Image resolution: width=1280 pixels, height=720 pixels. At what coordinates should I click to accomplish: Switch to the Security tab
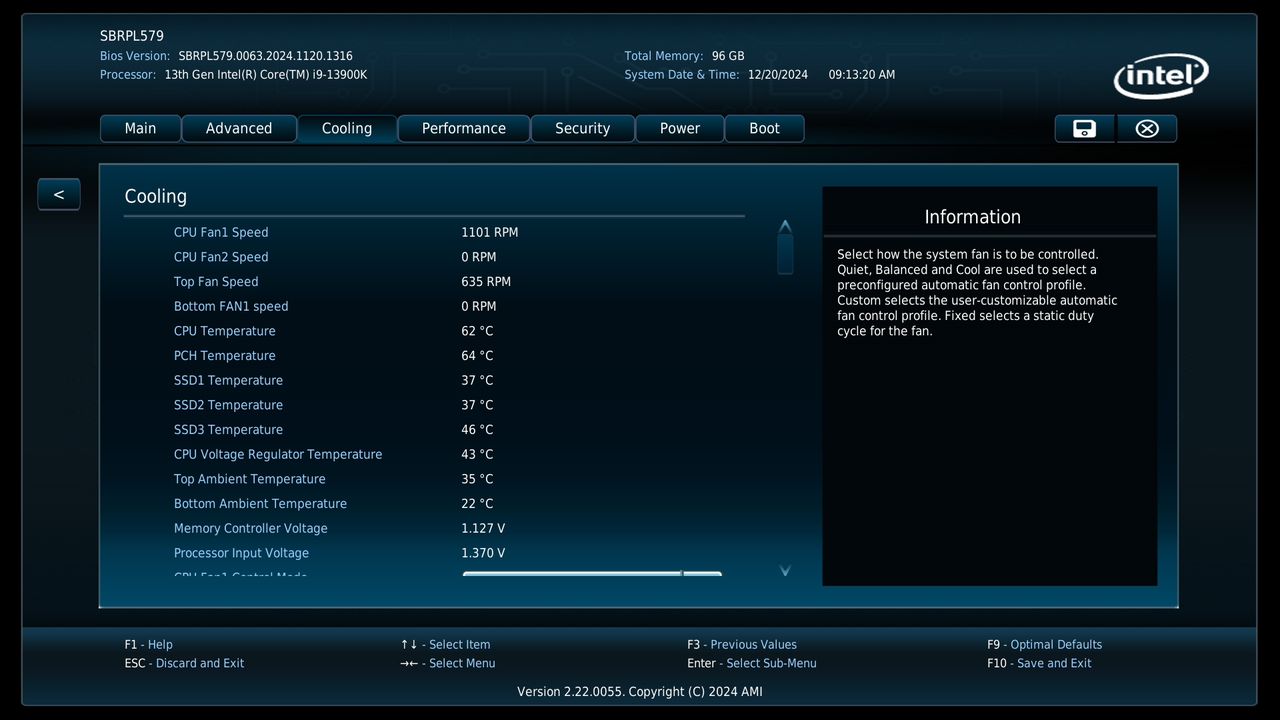coord(583,128)
